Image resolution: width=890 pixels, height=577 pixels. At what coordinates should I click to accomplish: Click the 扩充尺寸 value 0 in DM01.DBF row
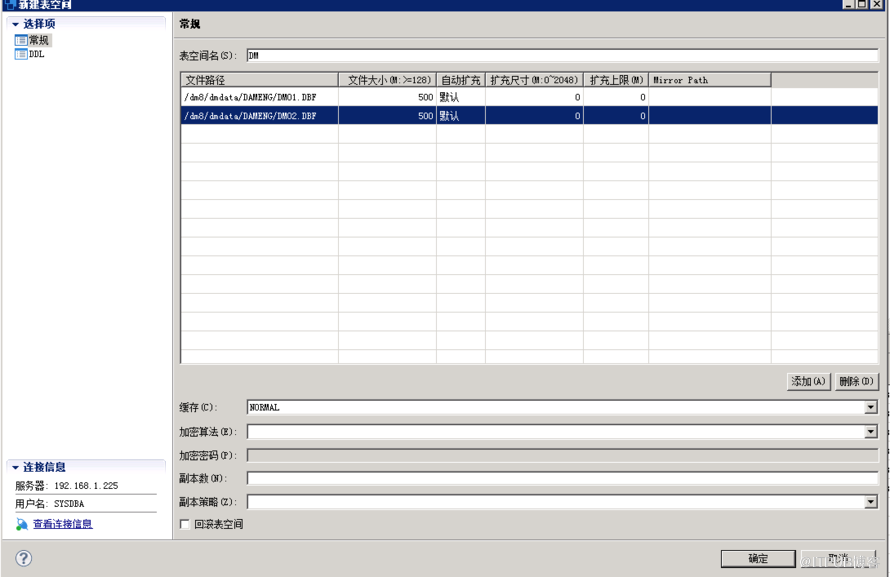pos(534,97)
